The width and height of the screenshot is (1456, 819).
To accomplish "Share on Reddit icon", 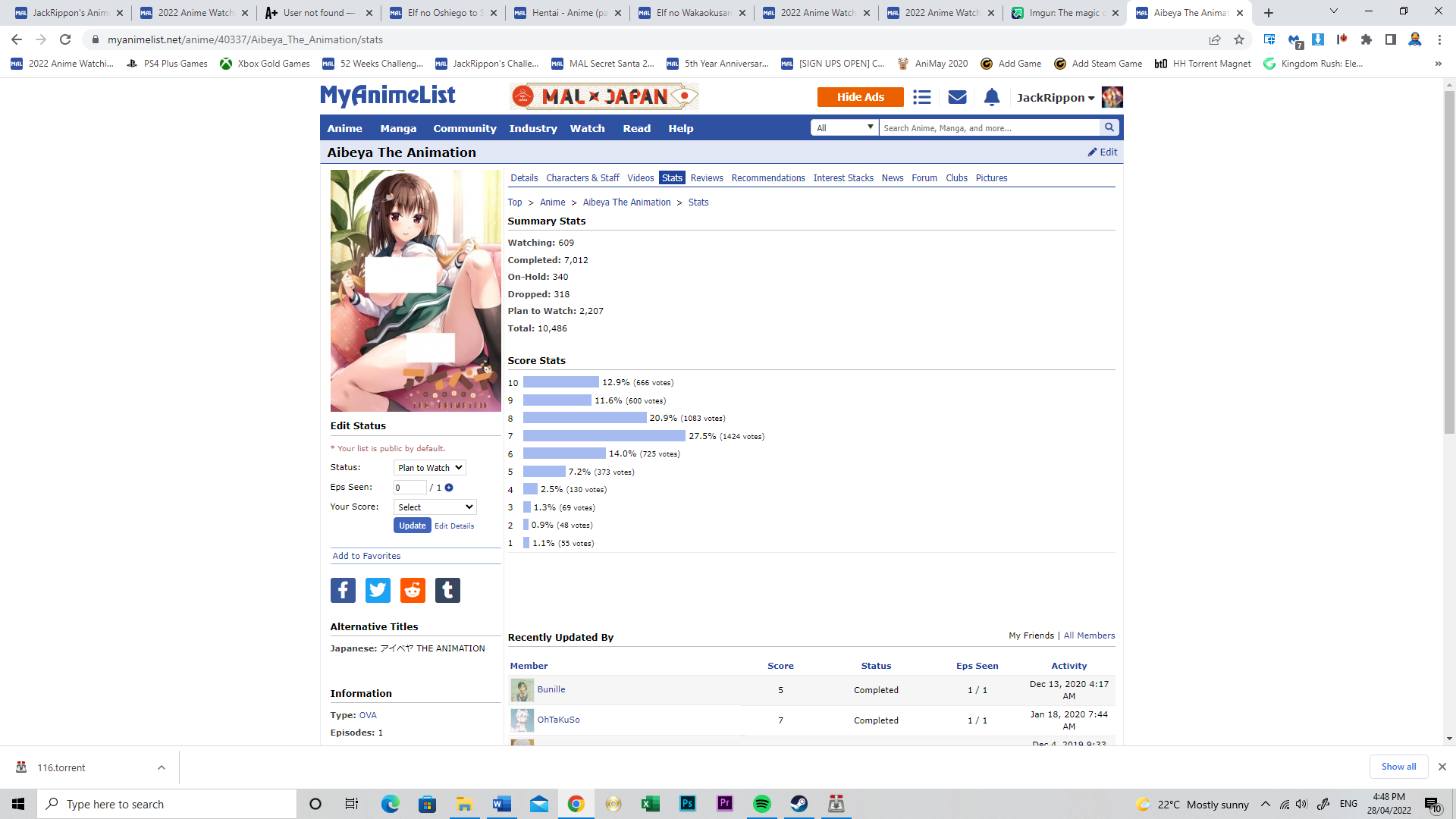I will (413, 590).
